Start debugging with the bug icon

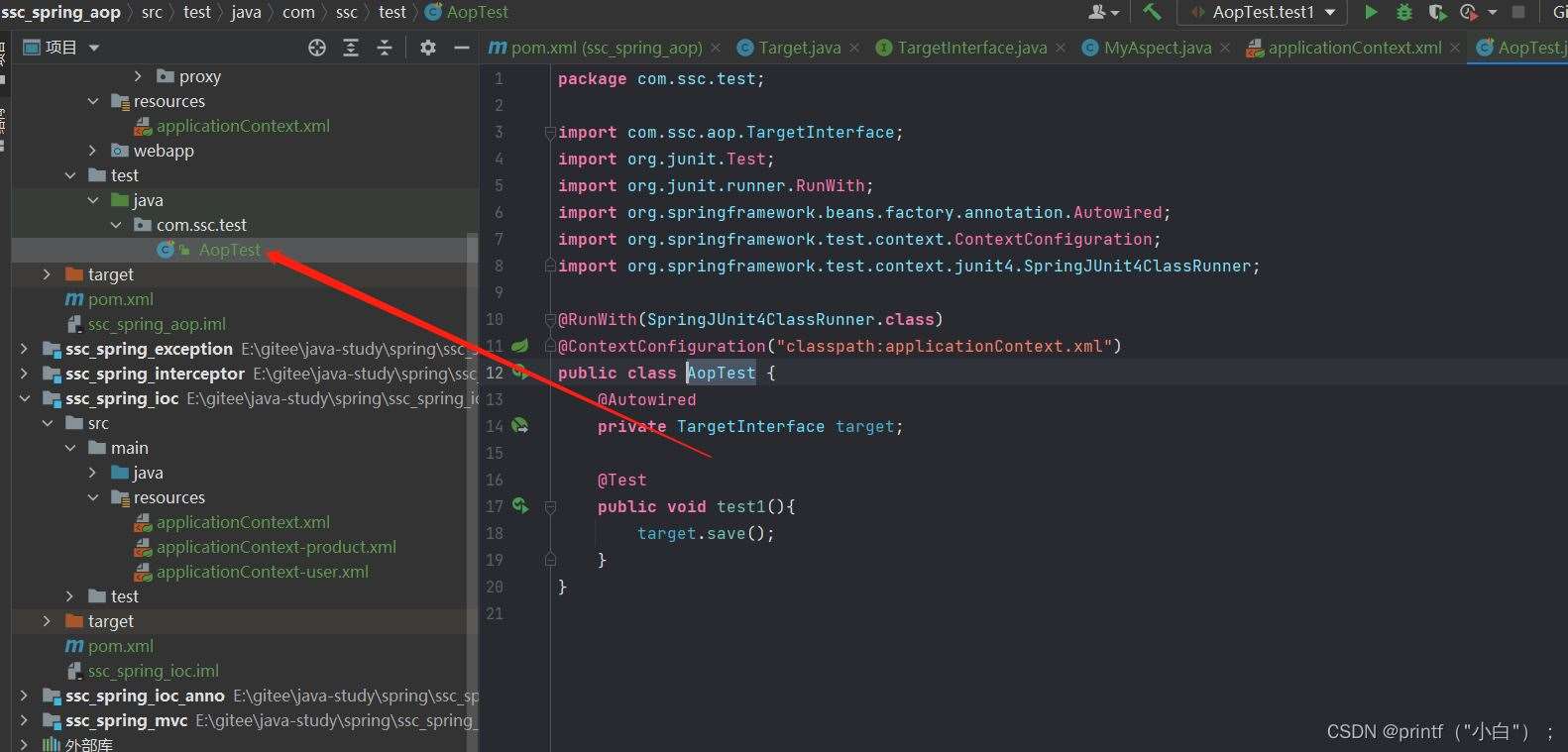[x=1403, y=12]
